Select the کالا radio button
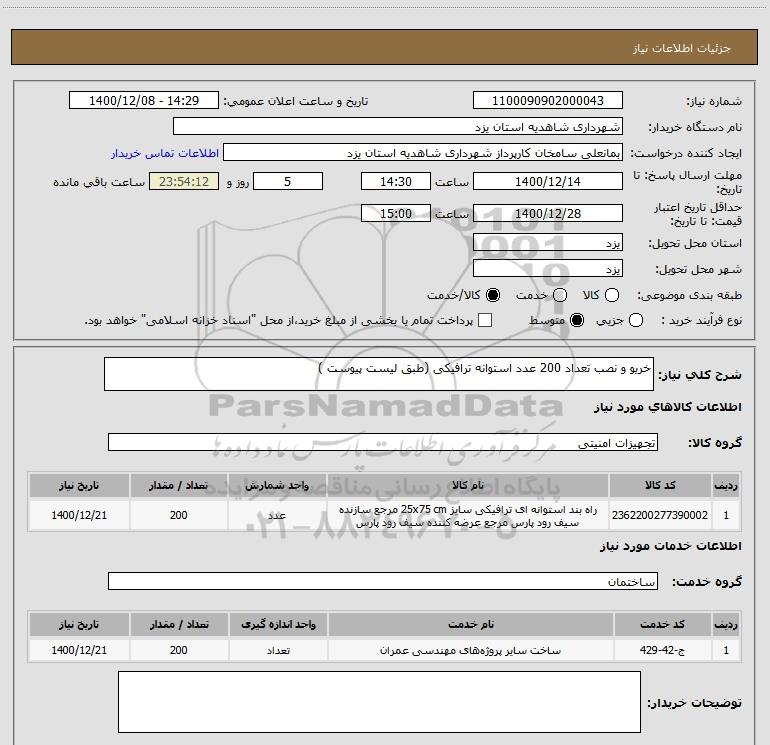770x745 pixels. 612,295
